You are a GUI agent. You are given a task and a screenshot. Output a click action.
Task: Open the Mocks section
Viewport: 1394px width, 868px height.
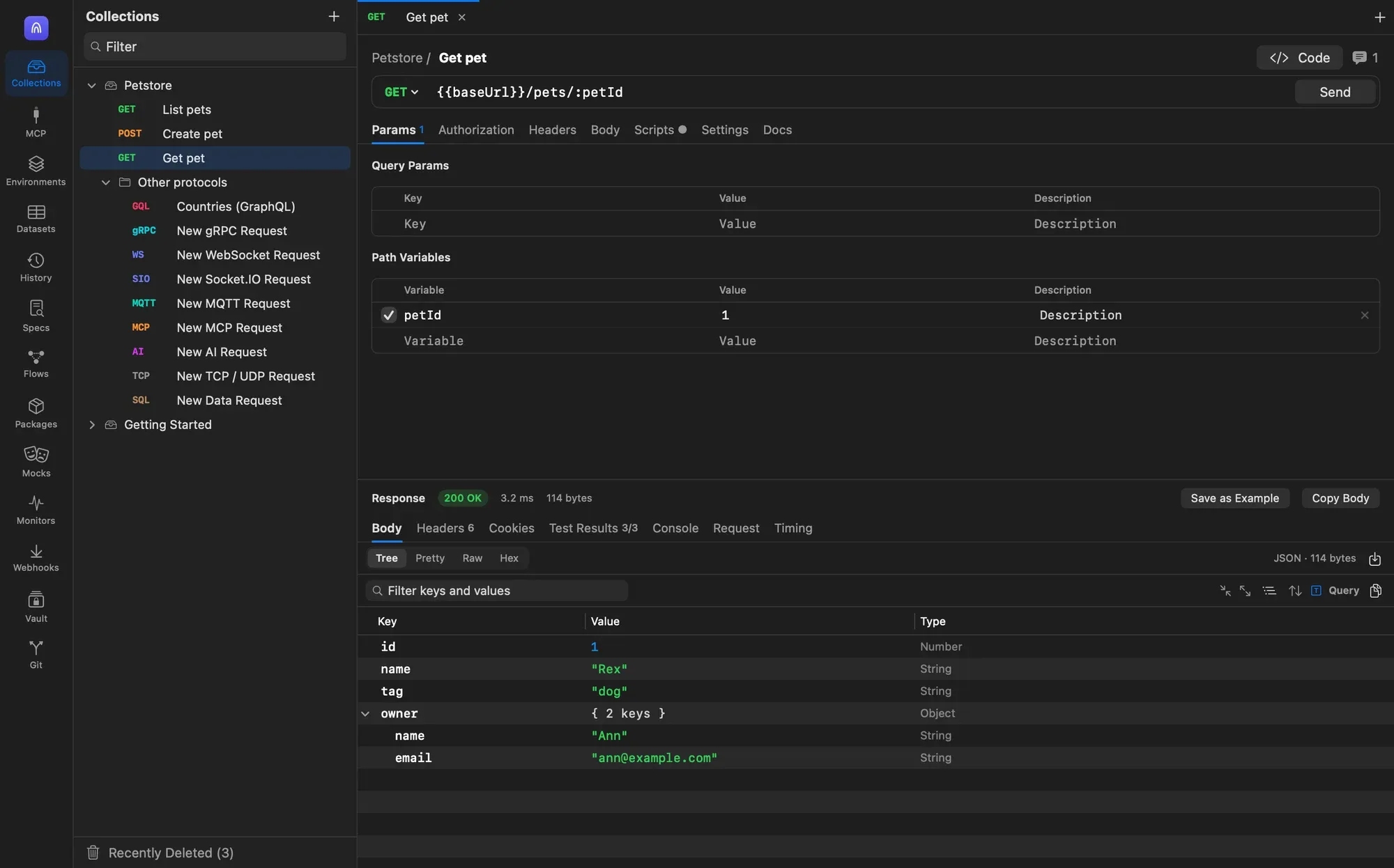click(36, 462)
